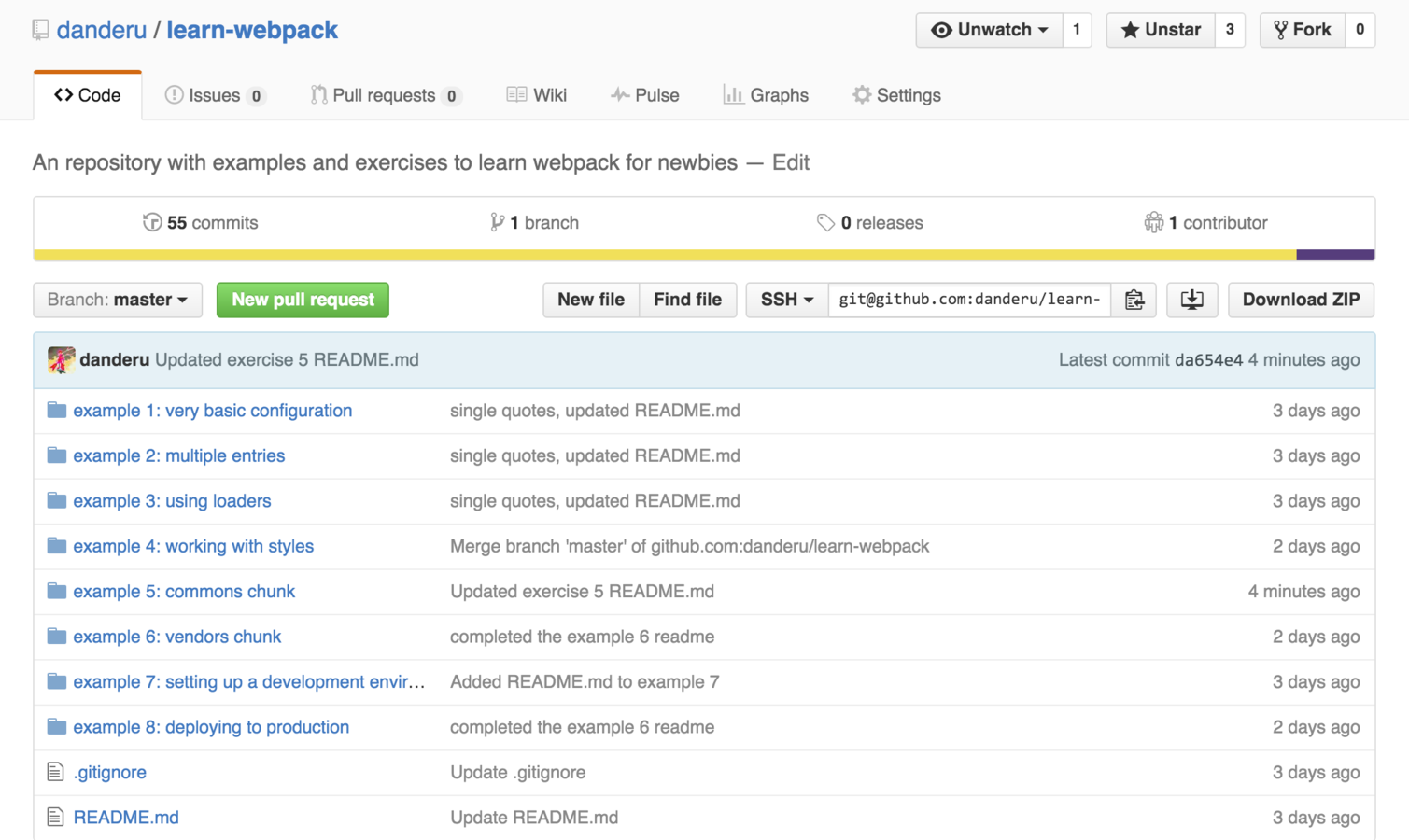Open the 1 contributor link
The height and width of the screenshot is (840, 1409).
(x=1205, y=222)
